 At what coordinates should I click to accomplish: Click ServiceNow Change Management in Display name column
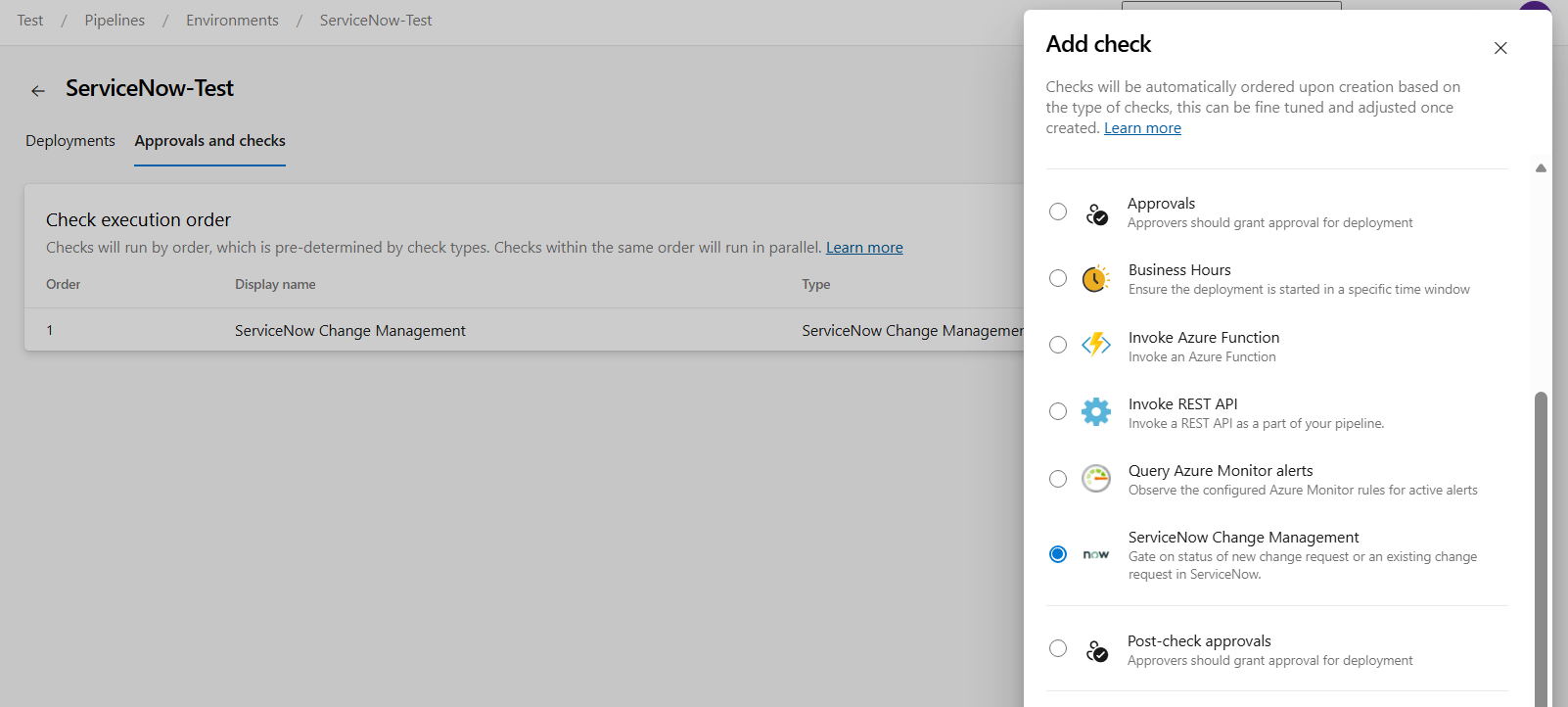click(350, 331)
